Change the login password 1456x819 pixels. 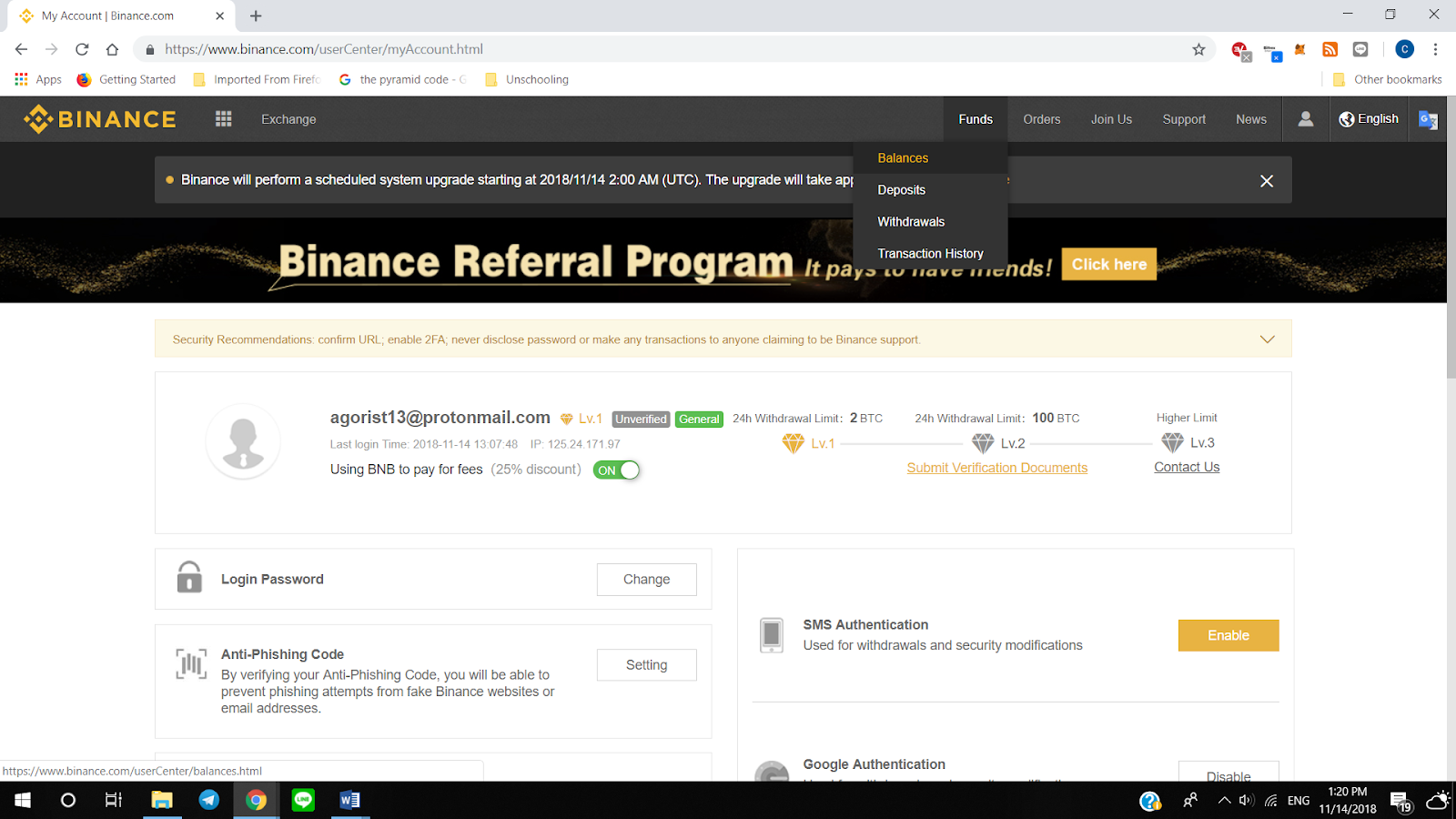[x=647, y=580]
